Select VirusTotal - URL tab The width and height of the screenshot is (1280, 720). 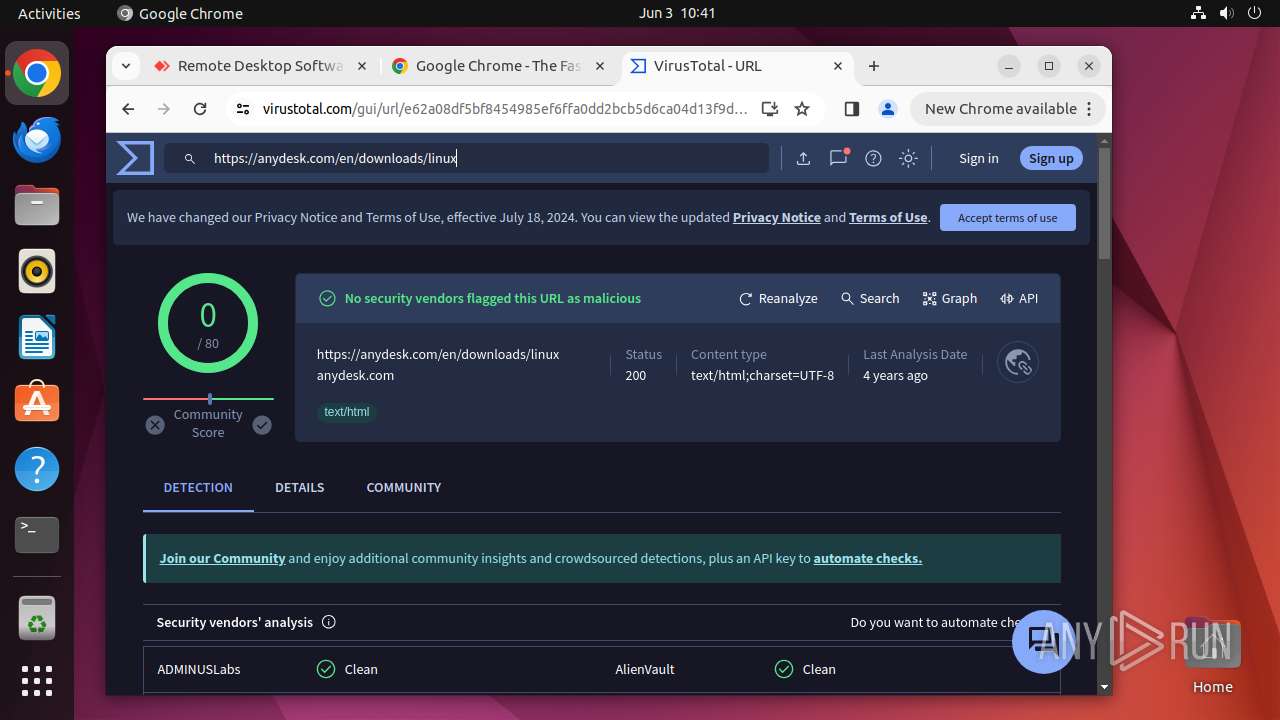(738, 66)
